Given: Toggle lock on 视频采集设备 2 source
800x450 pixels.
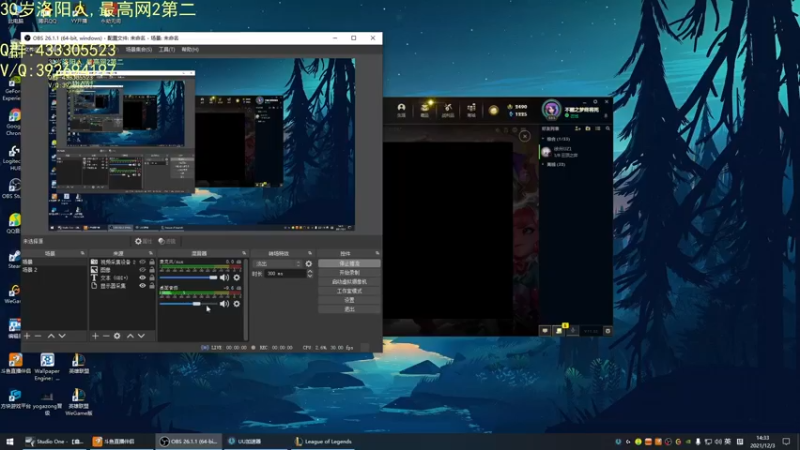Looking at the screenshot, I should pyautogui.click(x=152, y=262).
